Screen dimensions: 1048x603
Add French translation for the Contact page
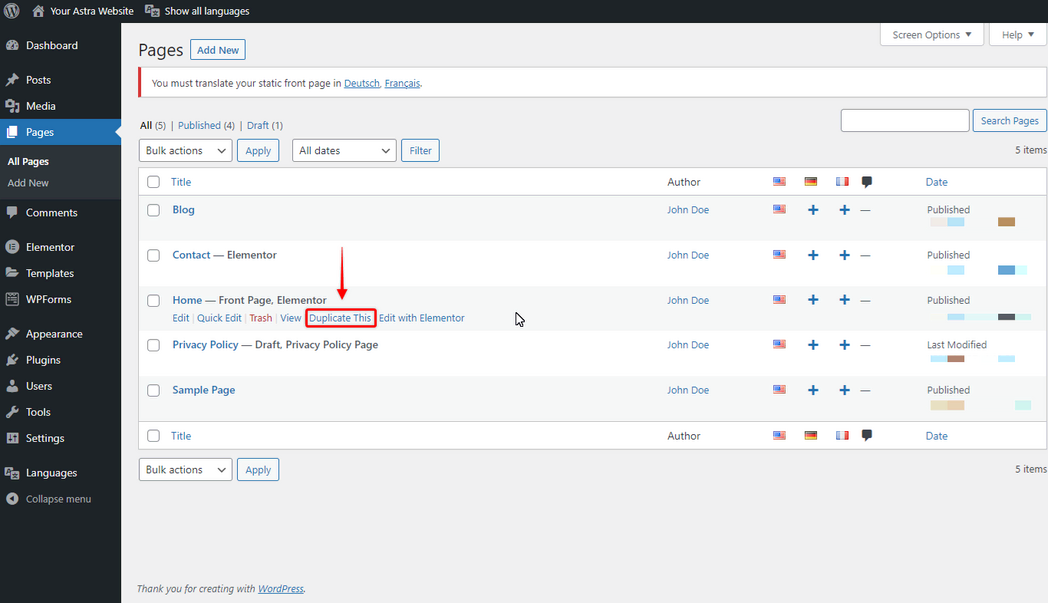[x=844, y=255]
